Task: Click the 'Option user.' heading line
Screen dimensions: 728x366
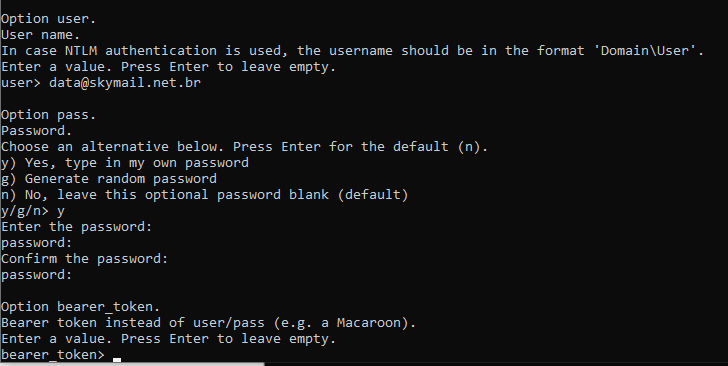Action: 48,19
